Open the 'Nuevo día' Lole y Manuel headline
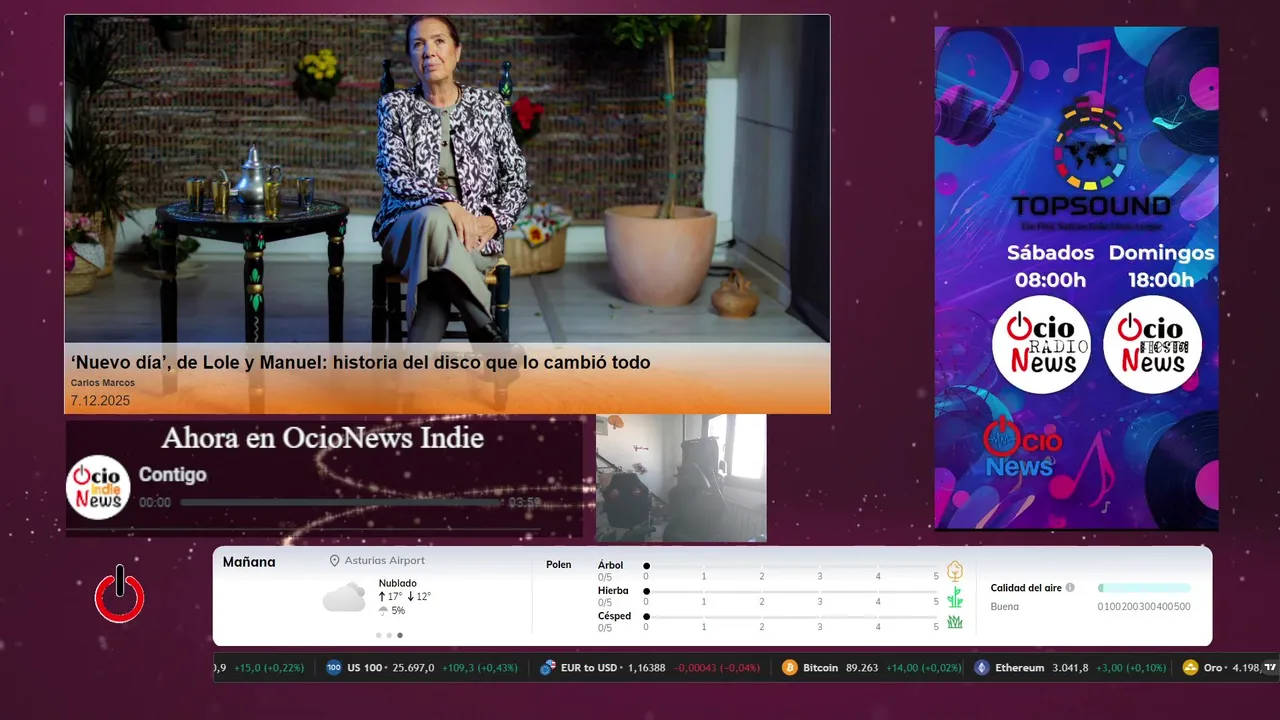 [x=361, y=362]
